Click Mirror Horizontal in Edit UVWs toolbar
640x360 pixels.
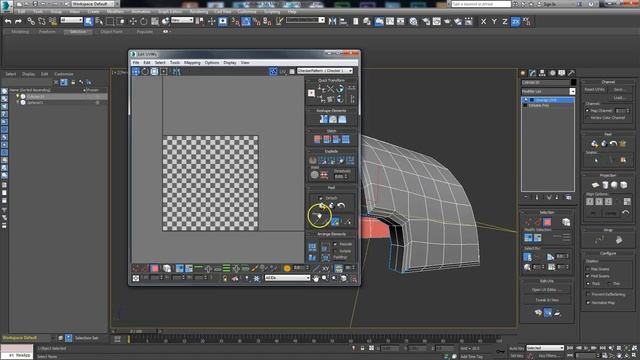176,71
